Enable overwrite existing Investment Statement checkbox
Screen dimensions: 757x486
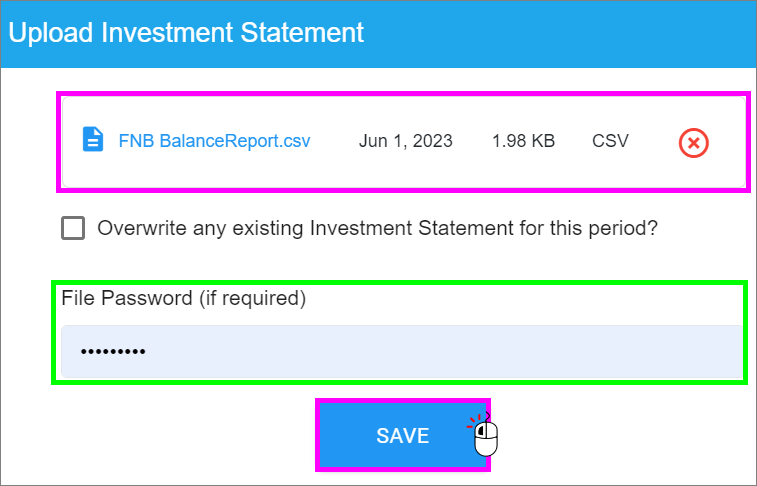tap(73, 228)
